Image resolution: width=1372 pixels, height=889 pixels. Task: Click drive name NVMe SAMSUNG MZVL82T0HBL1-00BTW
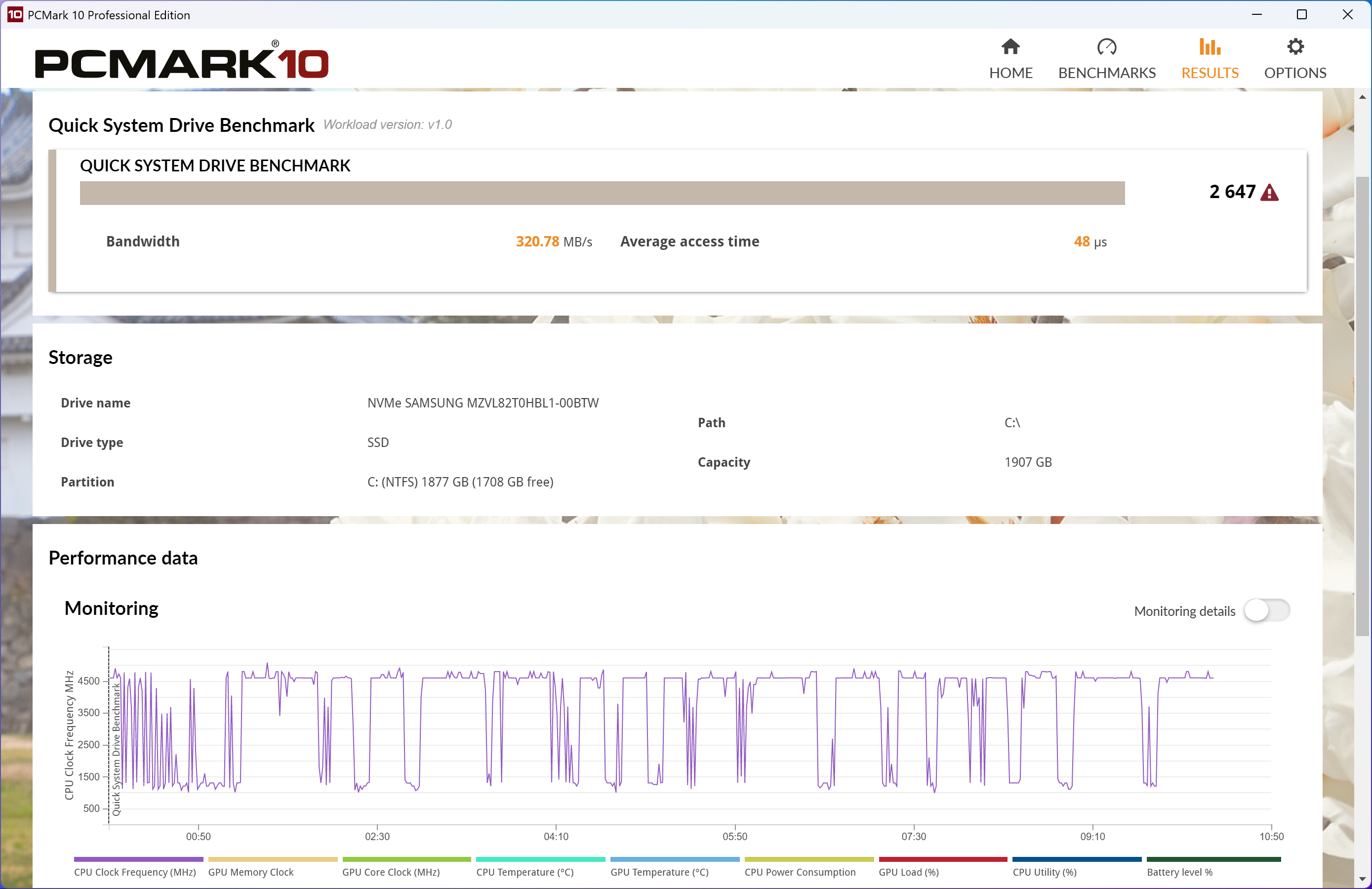pyautogui.click(x=483, y=403)
